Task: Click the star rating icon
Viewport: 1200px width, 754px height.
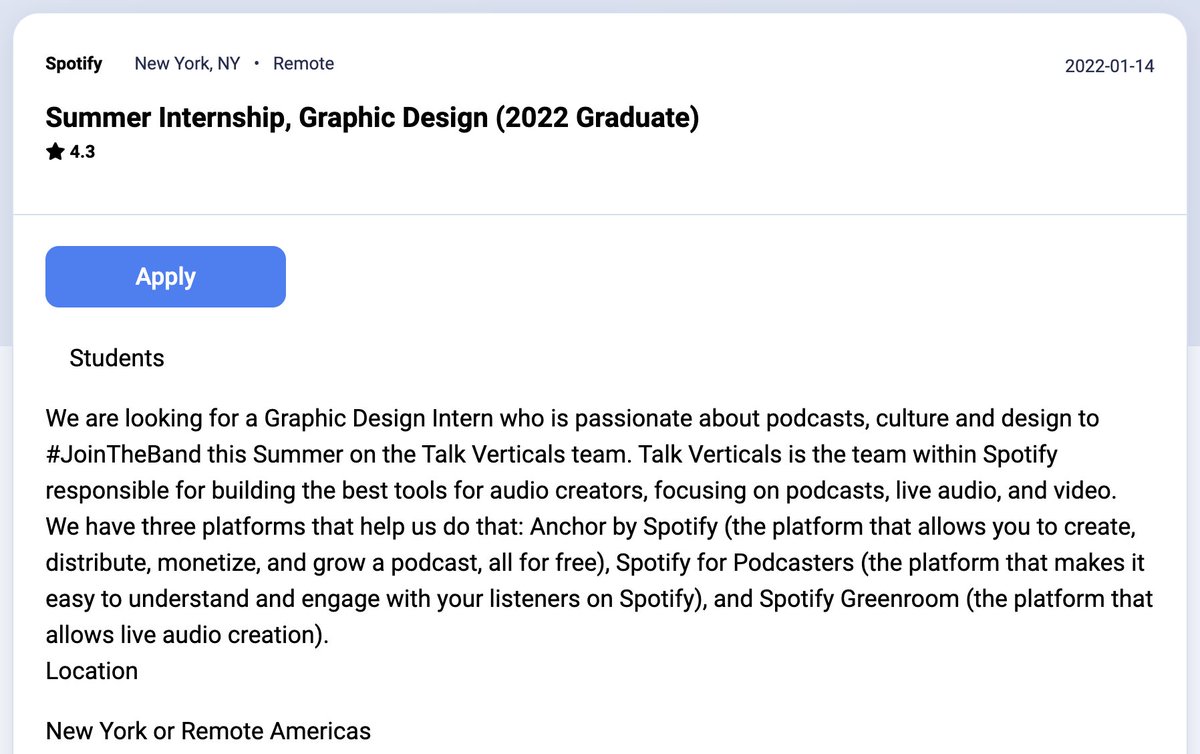Action: tap(54, 151)
